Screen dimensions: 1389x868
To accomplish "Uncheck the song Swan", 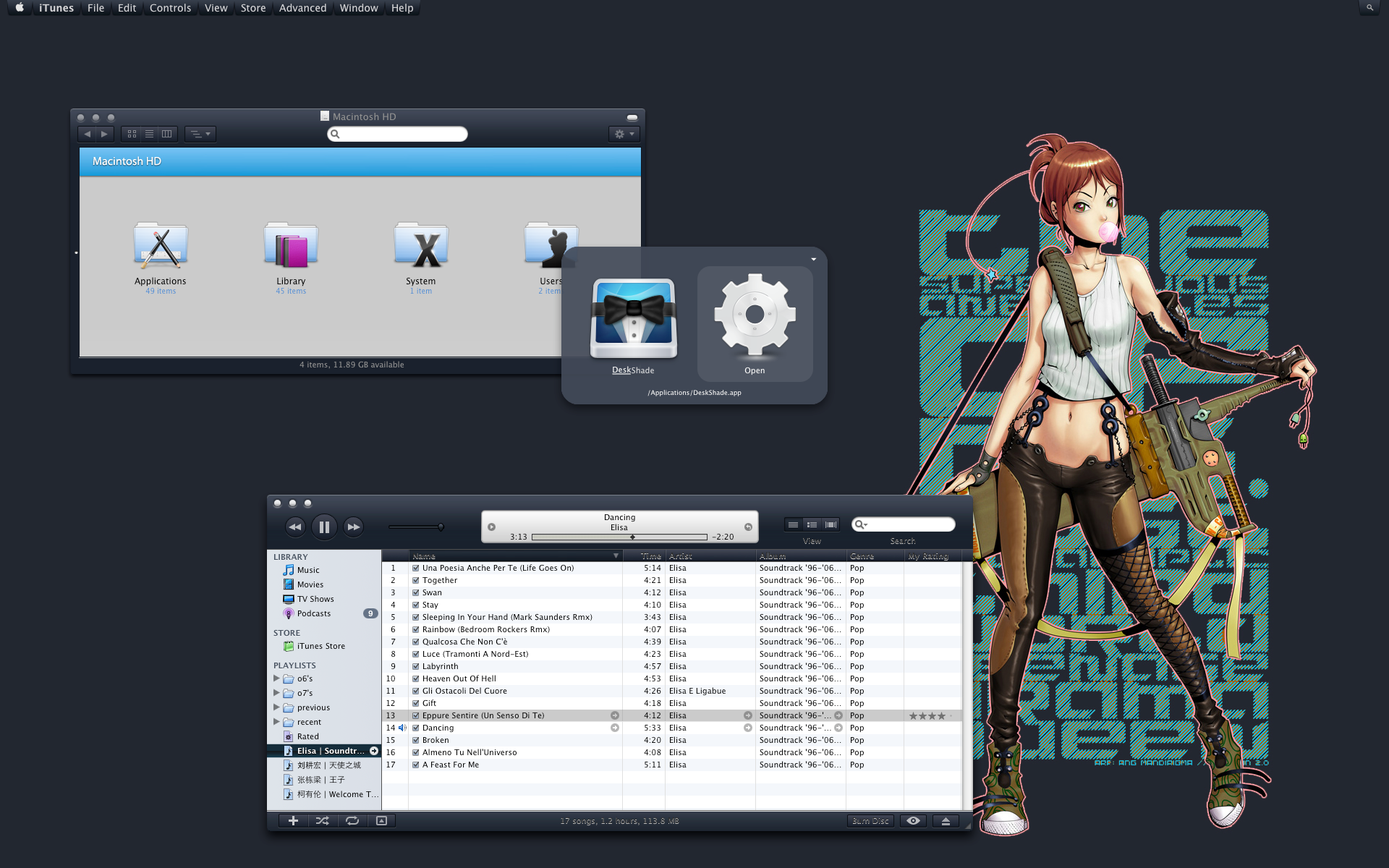I will tap(416, 592).
